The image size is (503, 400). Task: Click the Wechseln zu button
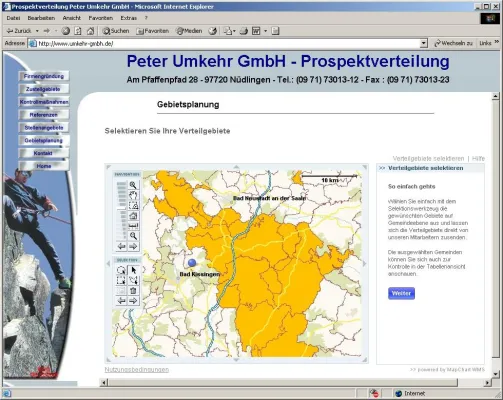(453, 43)
